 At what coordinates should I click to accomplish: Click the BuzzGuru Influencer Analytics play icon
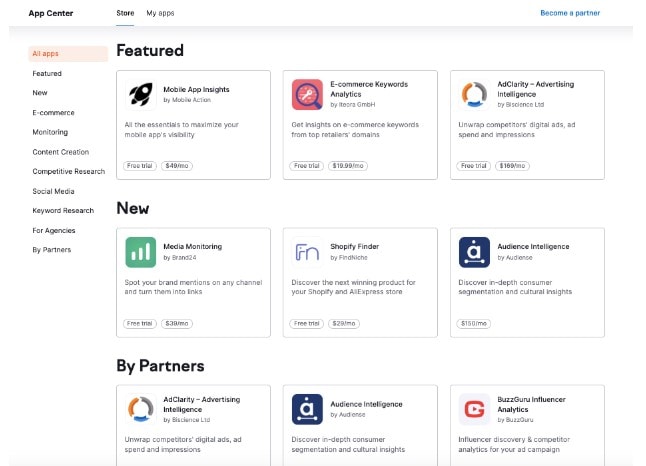[x=474, y=410]
